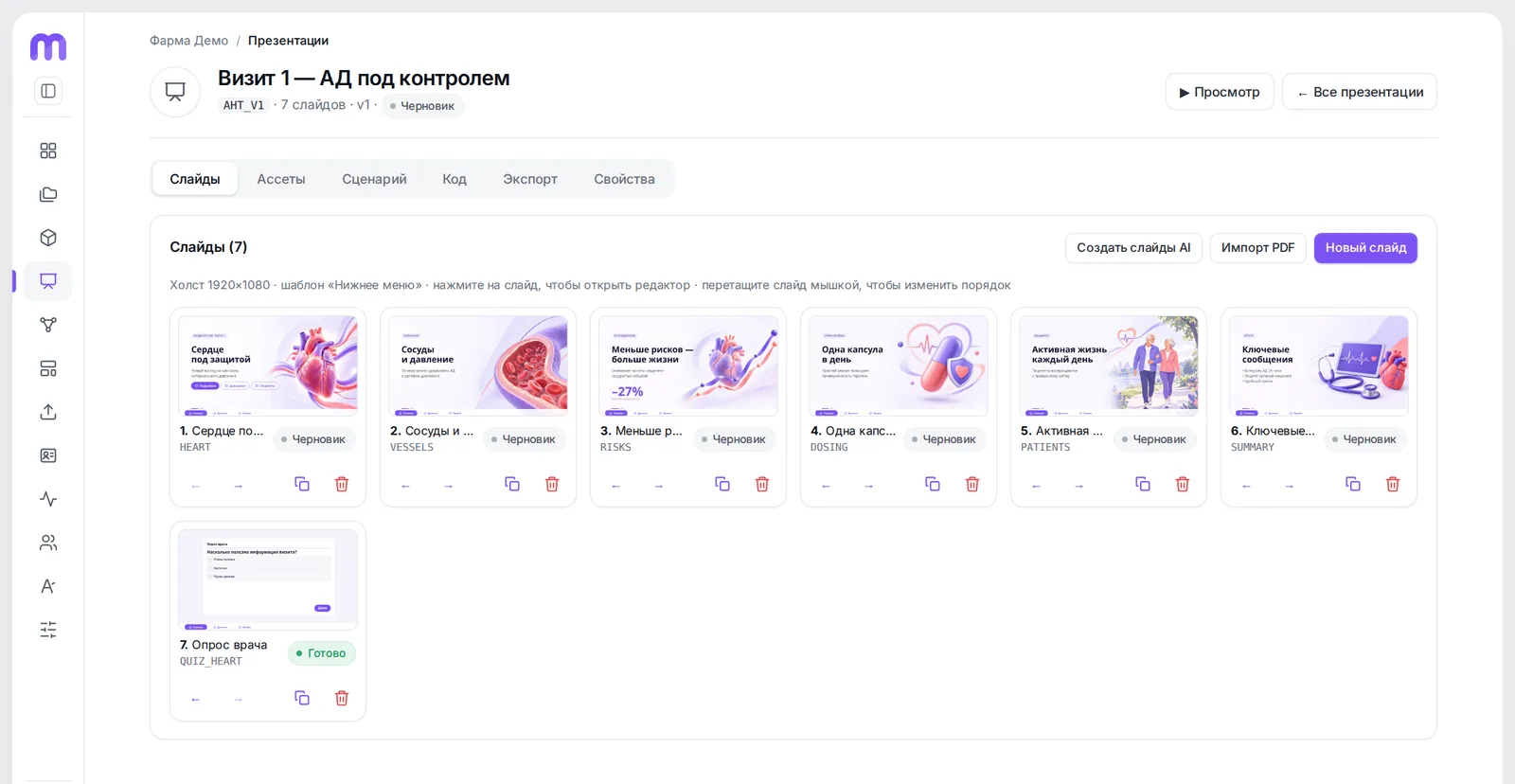1515x784 pixels.
Task: Open slide 5 walking couple thumbnail
Action: (x=1109, y=365)
